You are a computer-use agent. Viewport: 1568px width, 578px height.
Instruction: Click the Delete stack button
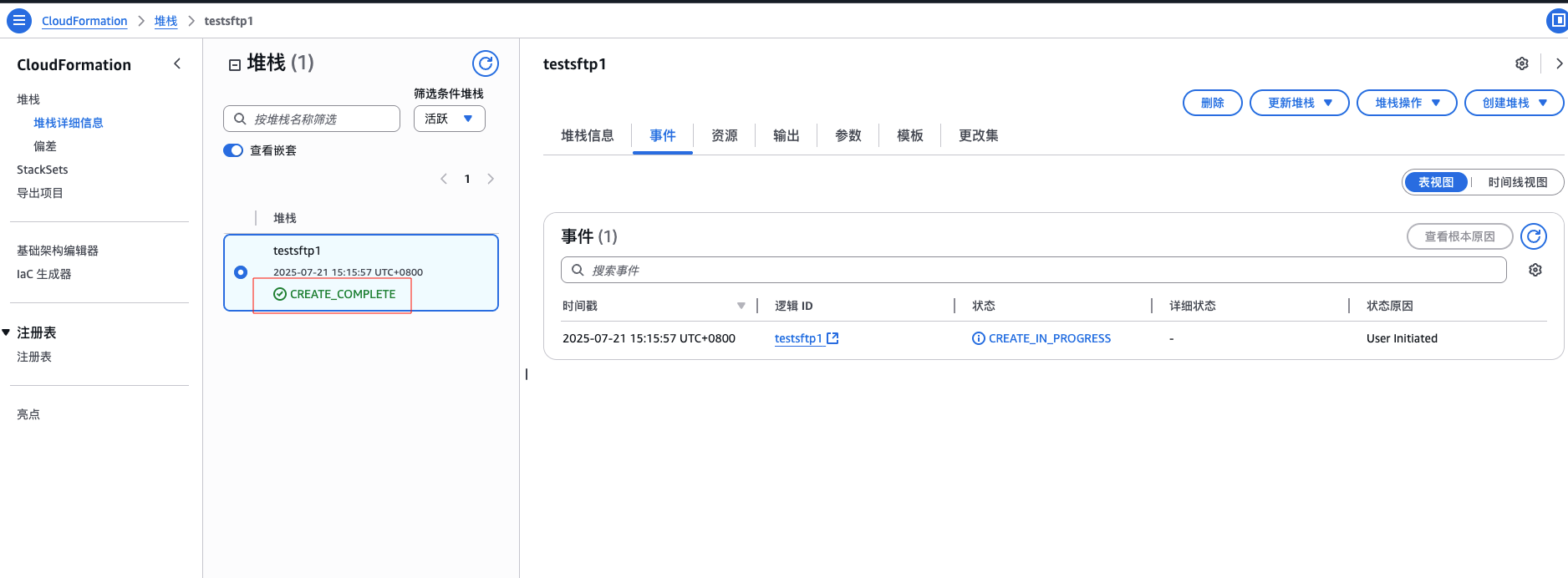point(1213,103)
